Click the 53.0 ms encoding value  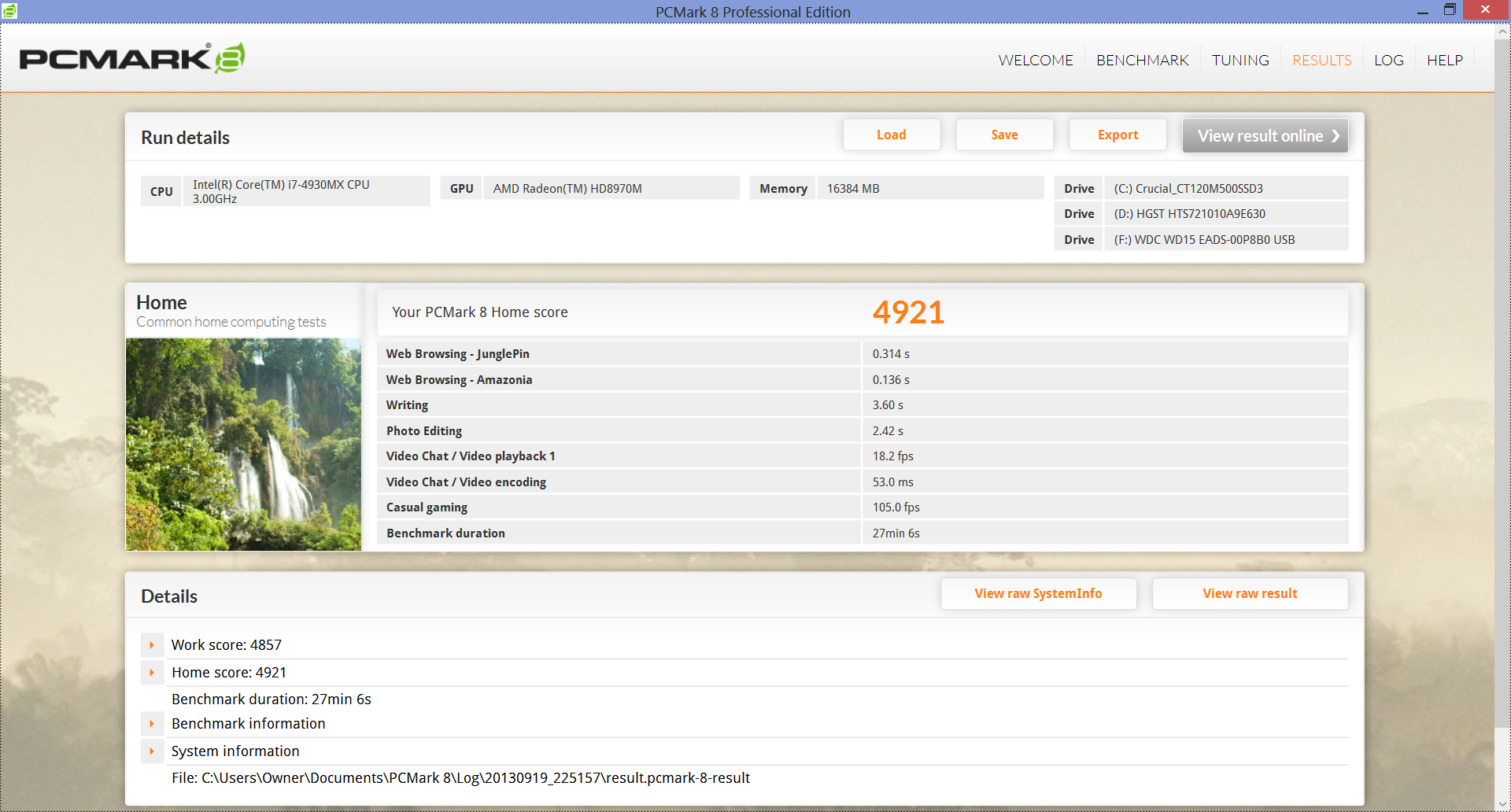[x=892, y=482]
